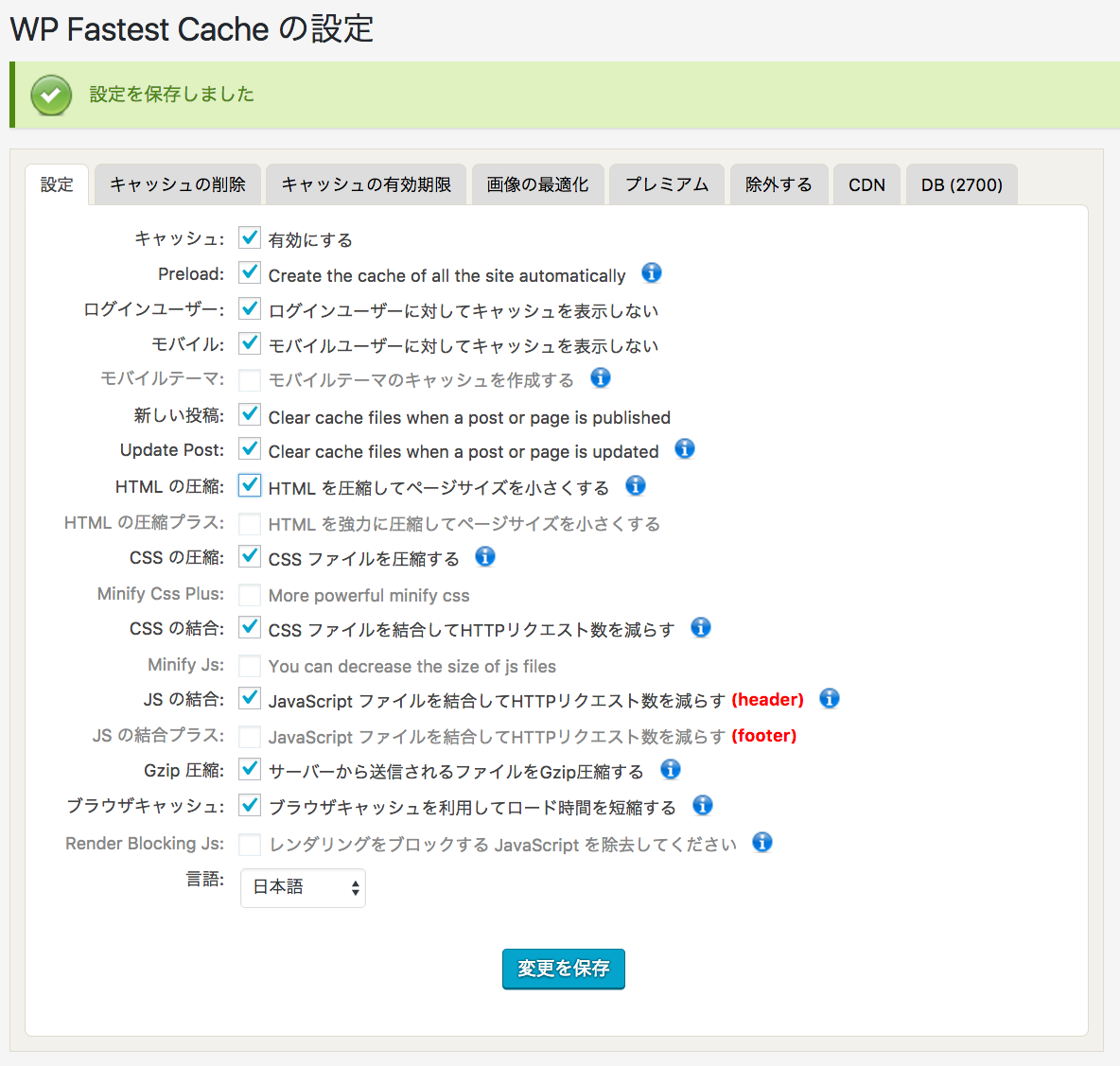Viewport: 1120px width, 1066px height.
Task: Toggle キャッシュ 有効にする checkbox
Action: (x=250, y=237)
